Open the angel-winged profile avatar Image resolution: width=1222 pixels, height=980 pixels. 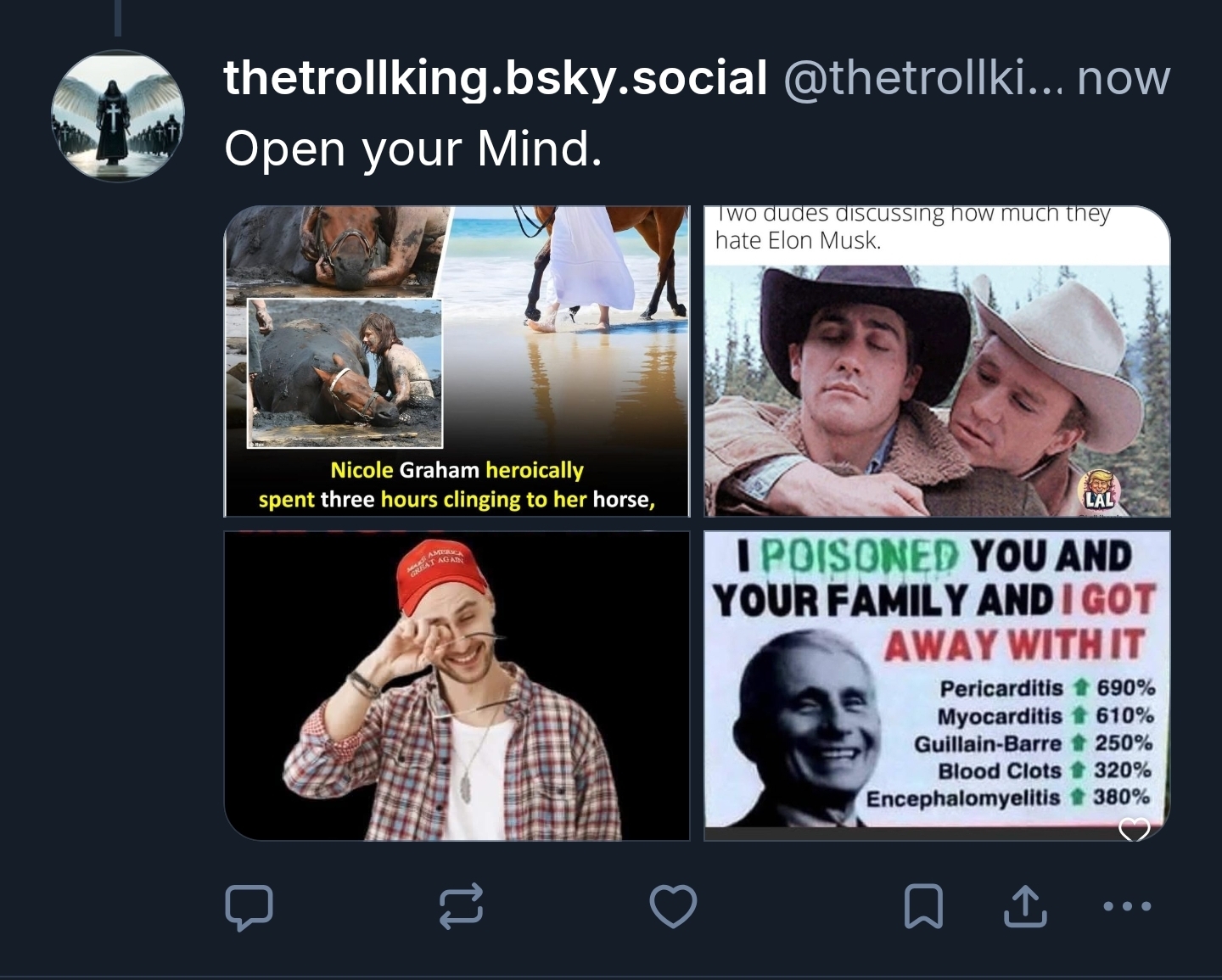pos(118,115)
